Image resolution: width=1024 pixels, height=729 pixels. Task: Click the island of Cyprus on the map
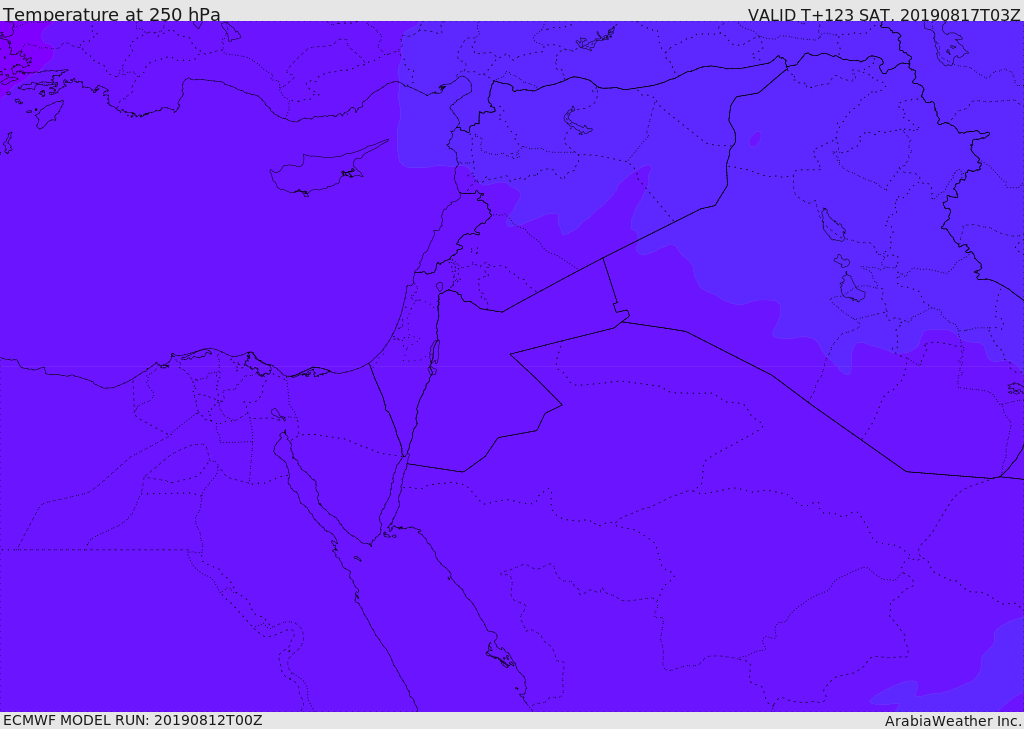tap(321, 170)
